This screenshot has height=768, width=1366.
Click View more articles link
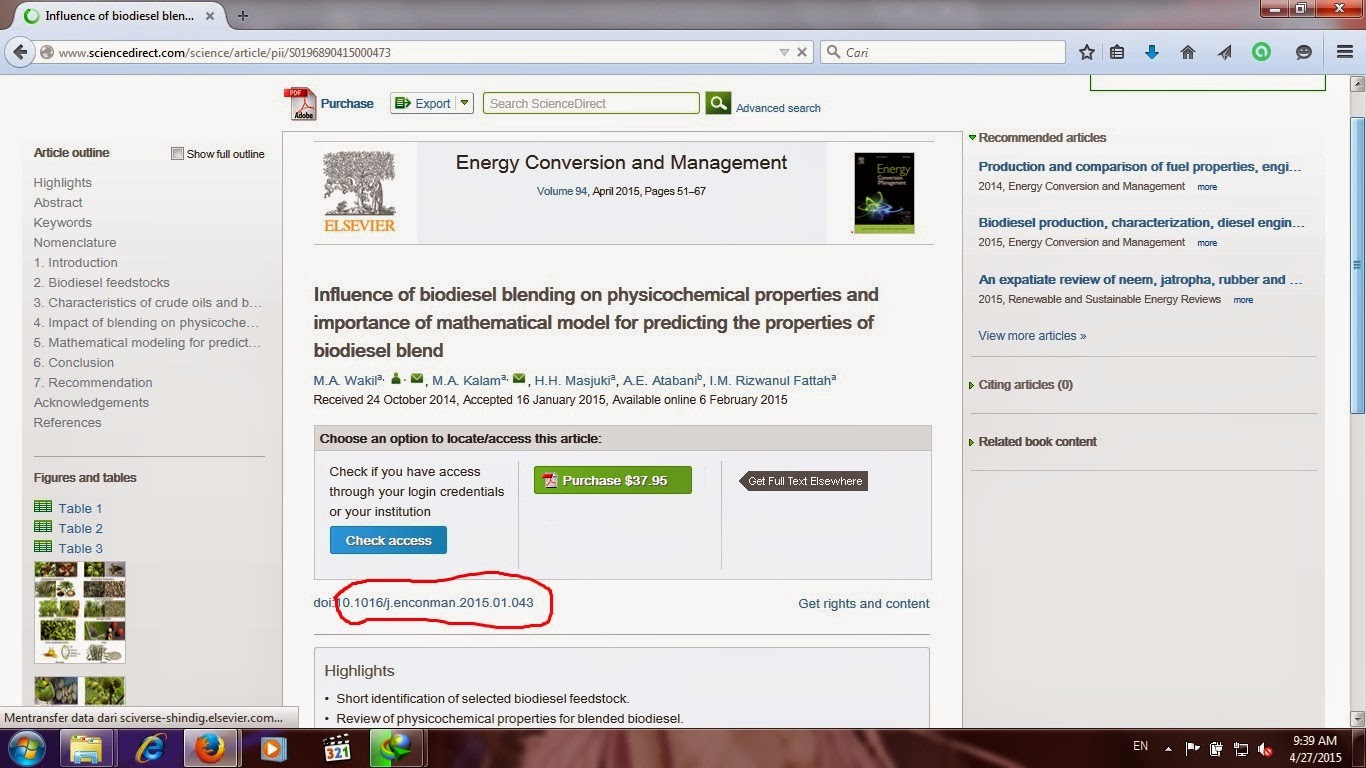pyautogui.click(x=1032, y=336)
